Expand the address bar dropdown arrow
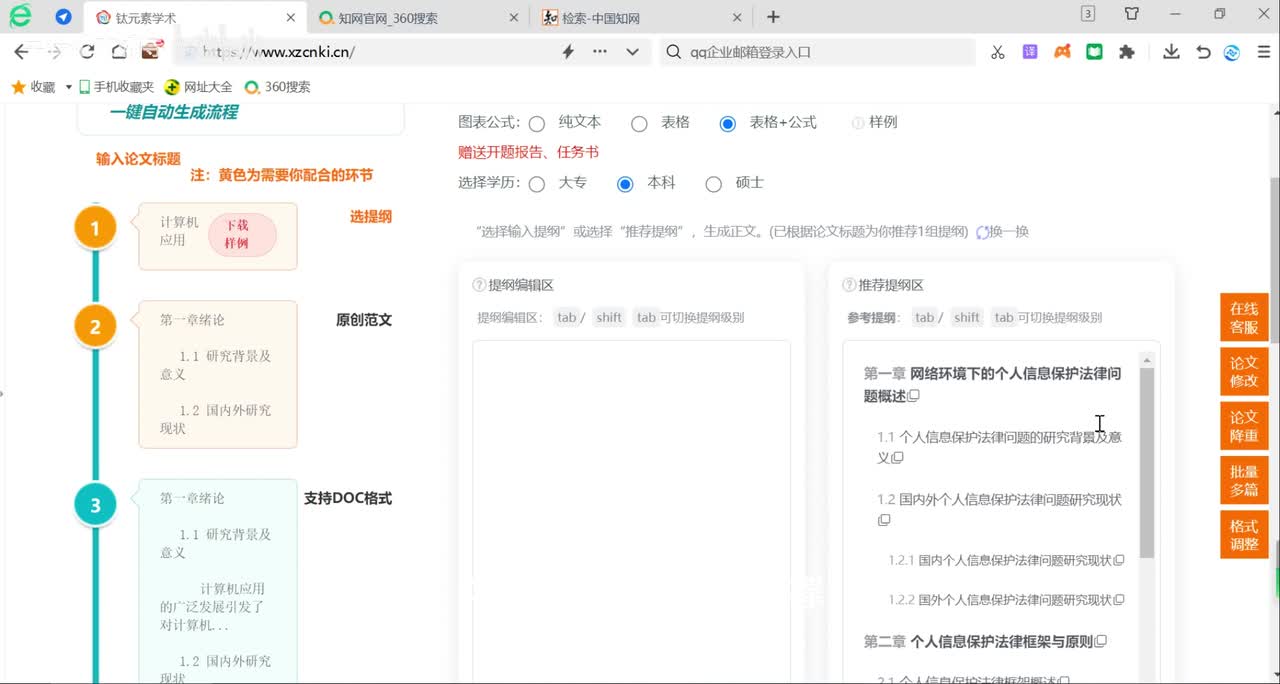Image resolution: width=1280 pixels, height=684 pixels. [x=632, y=52]
